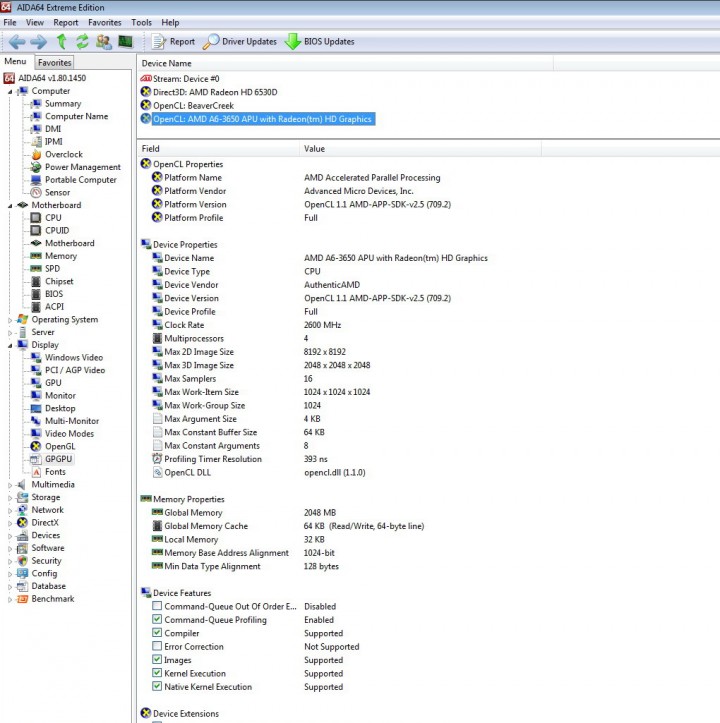Collapse the Computer tree node
Image resolution: width=720 pixels, height=723 pixels.
10,92
